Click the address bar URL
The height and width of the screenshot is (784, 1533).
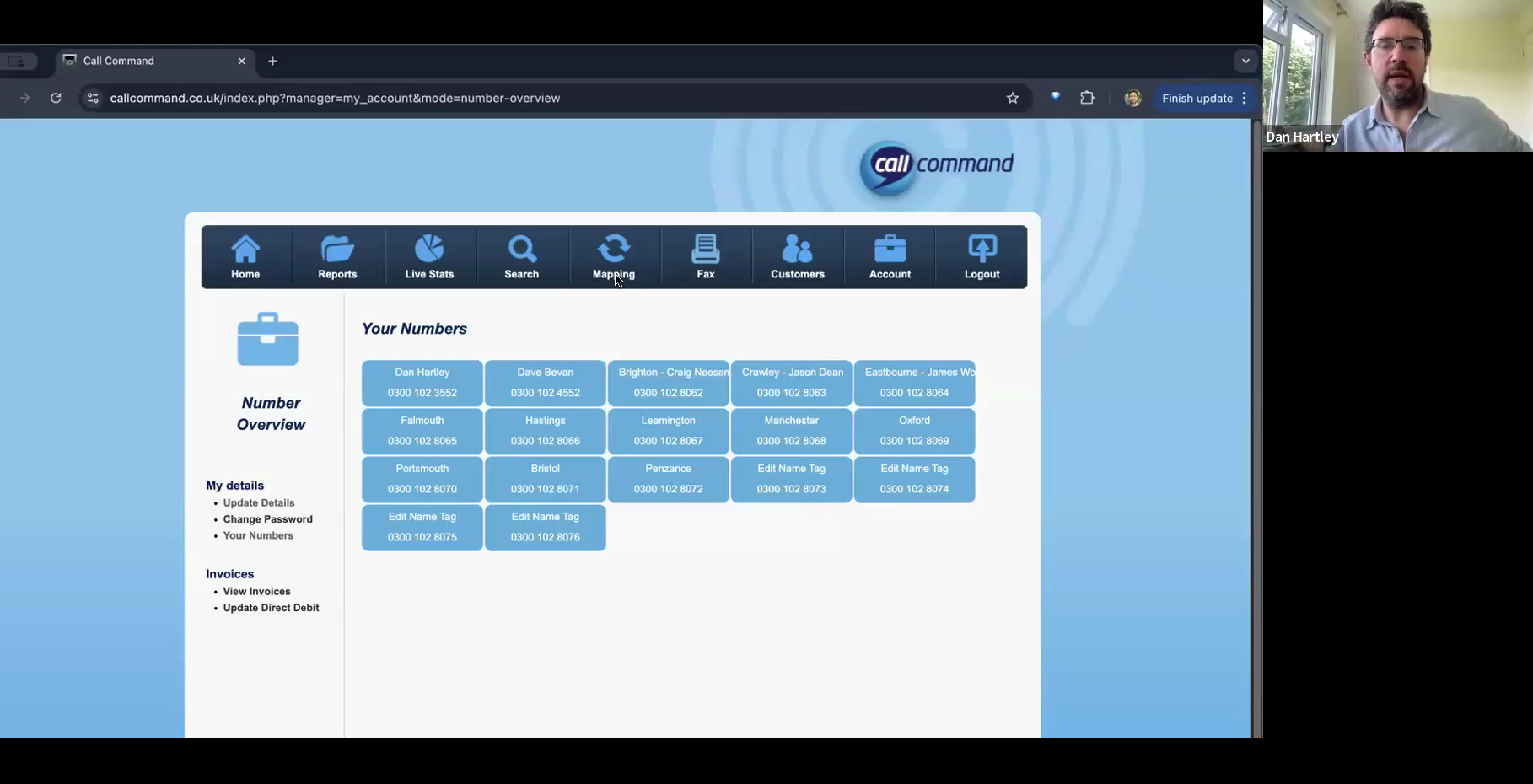click(335, 98)
